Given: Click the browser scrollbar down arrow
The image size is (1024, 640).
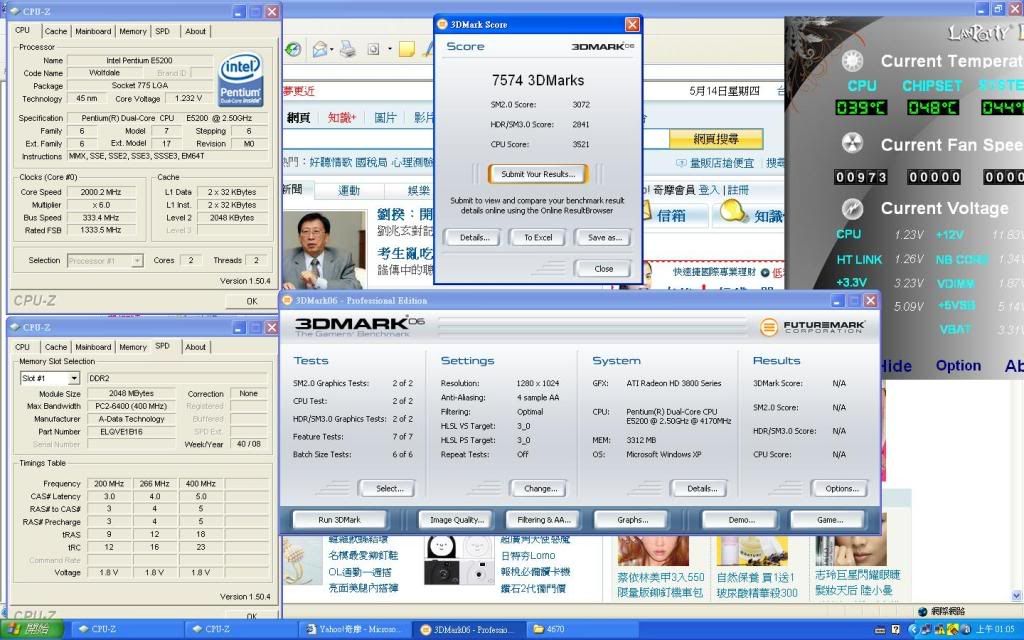Looking at the screenshot, I should click(x=1016, y=596).
